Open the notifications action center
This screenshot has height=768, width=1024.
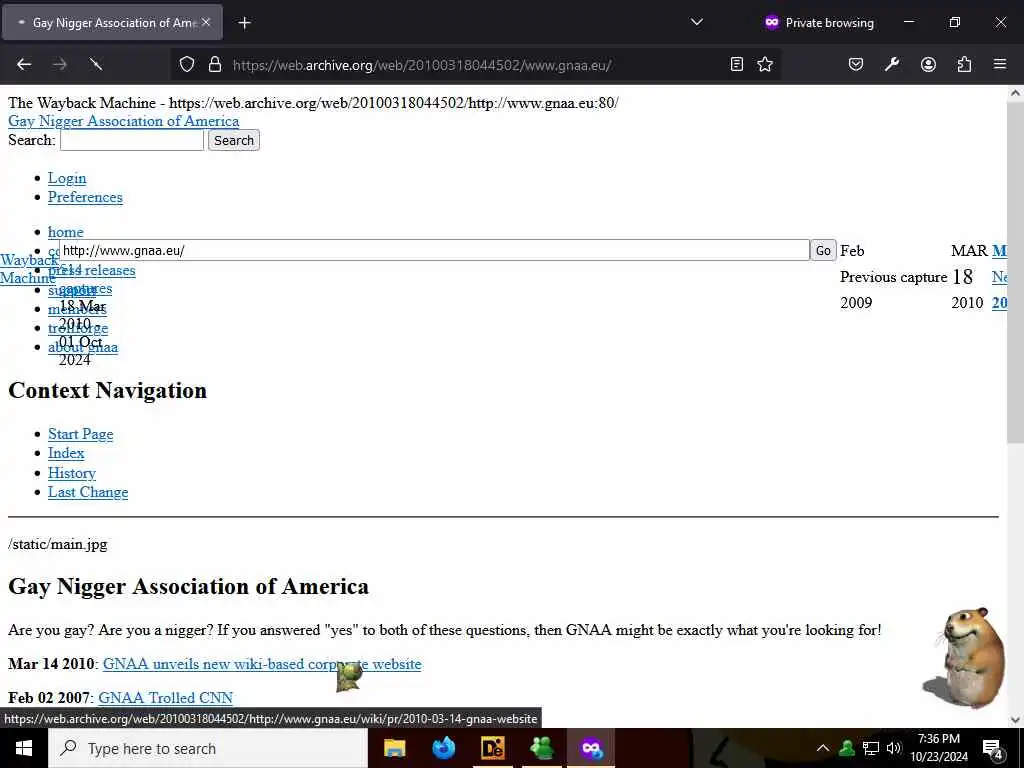(993, 748)
